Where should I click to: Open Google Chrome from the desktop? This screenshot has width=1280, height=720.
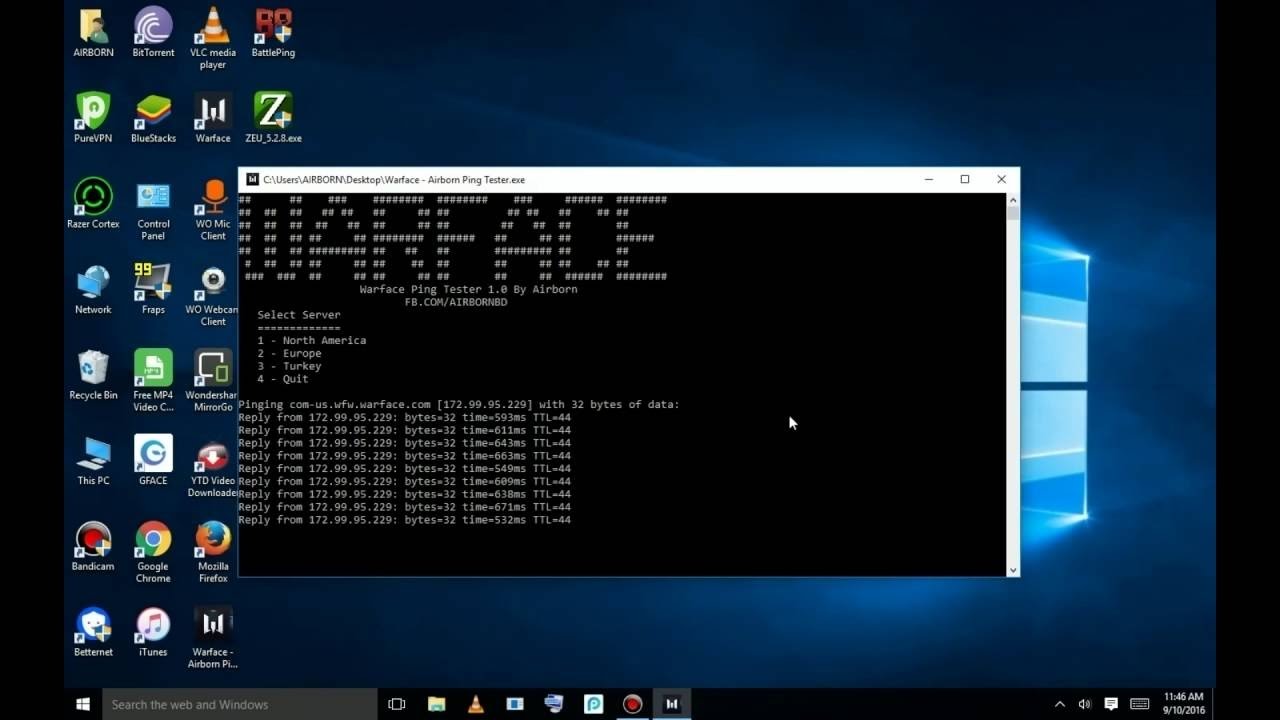pyautogui.click(x=153, y=553)
